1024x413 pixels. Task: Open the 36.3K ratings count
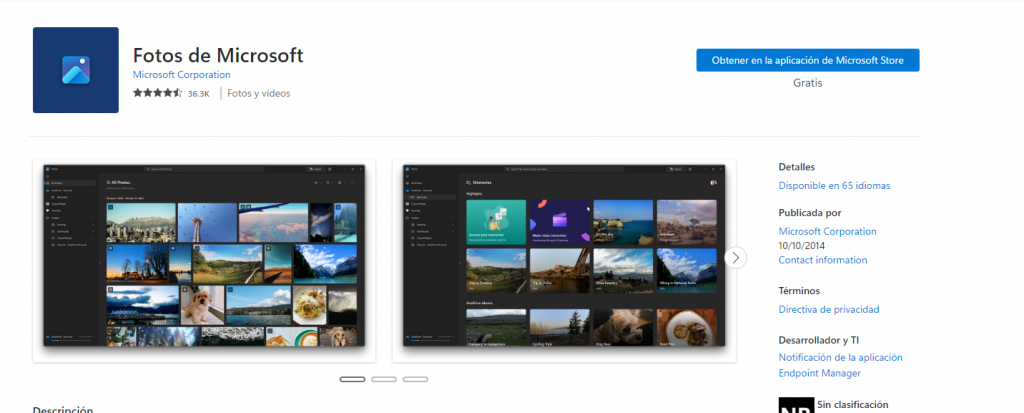pos(199,93)
